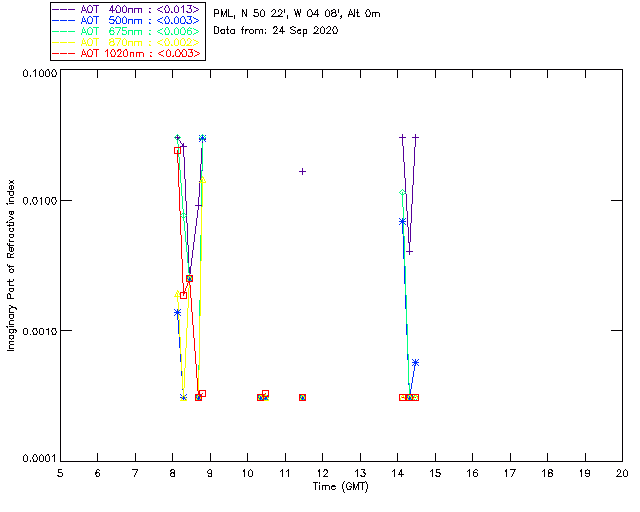Click the 'Imaginary Part of Refractive Index' axis label
The height and width of the screenshot is (512, 640).
point(12,265)
